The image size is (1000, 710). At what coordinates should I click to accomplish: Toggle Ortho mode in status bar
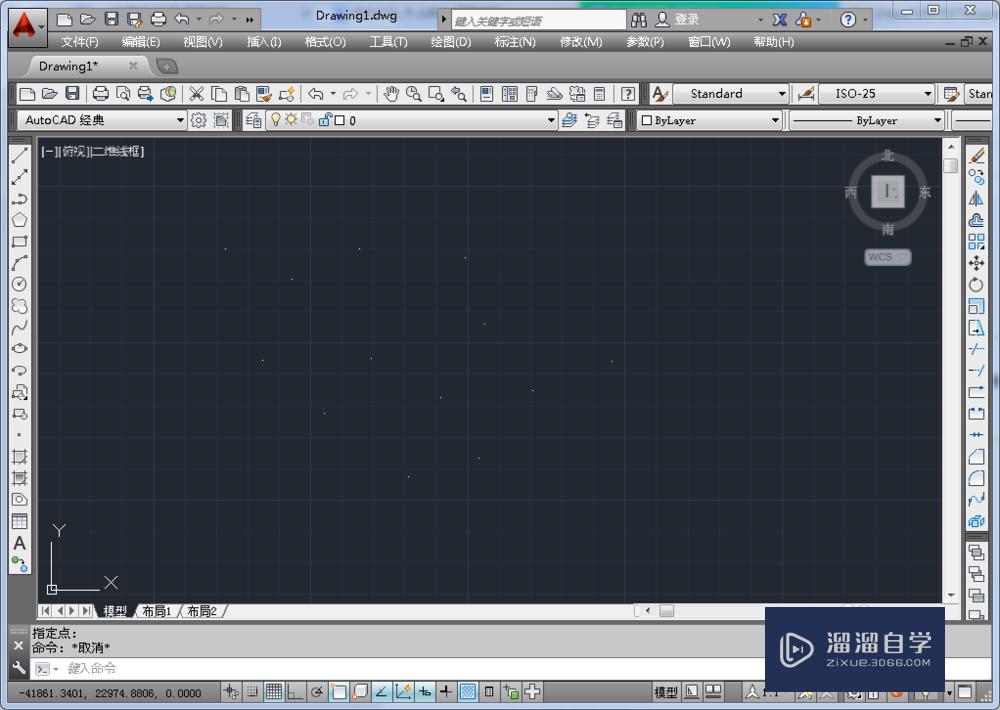click(295, 692)
